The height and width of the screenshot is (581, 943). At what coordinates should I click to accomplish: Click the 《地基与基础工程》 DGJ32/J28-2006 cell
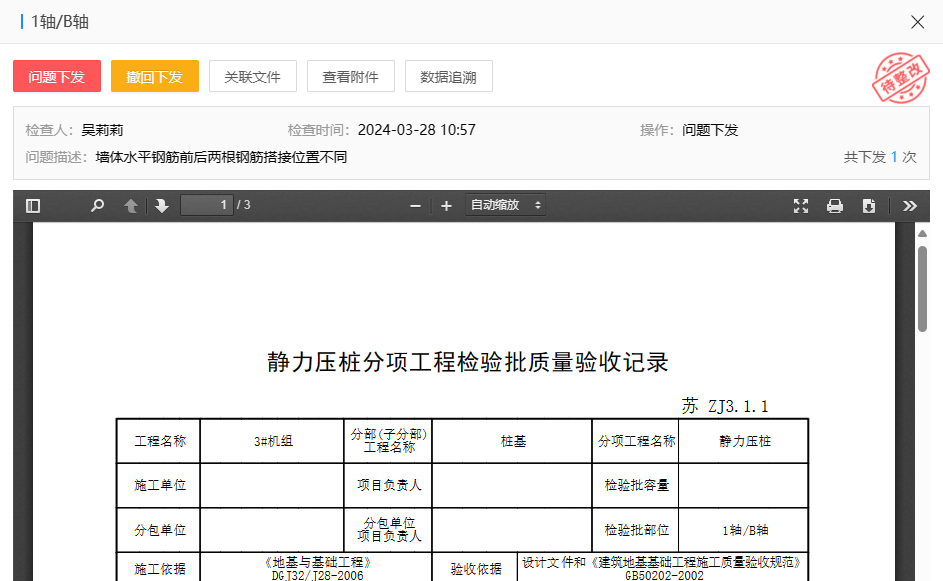click(x=316, y=568)
